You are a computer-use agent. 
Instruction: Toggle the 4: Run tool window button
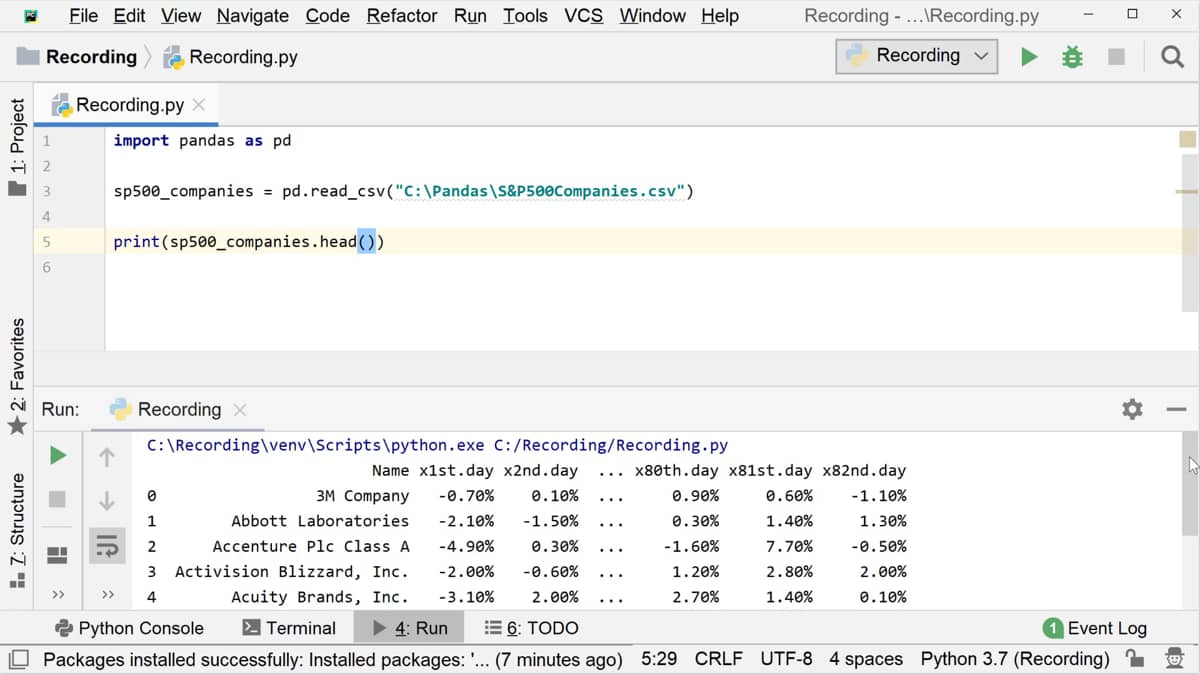[x=409, y=628]
